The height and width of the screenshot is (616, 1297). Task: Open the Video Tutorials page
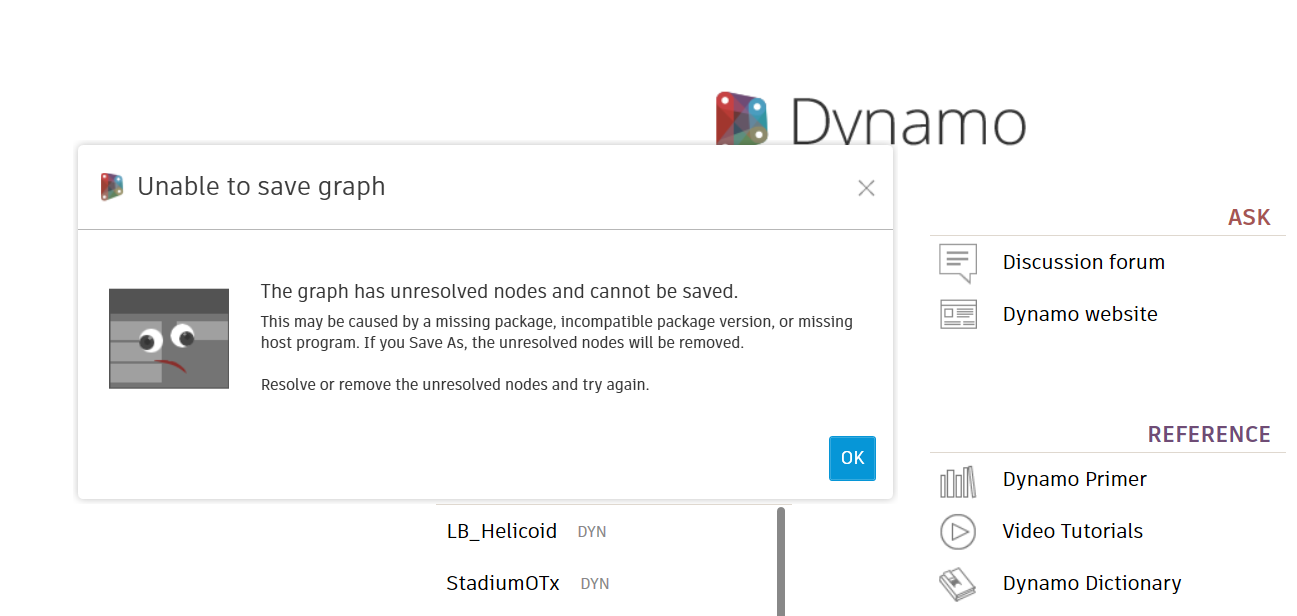point(1072,531)
